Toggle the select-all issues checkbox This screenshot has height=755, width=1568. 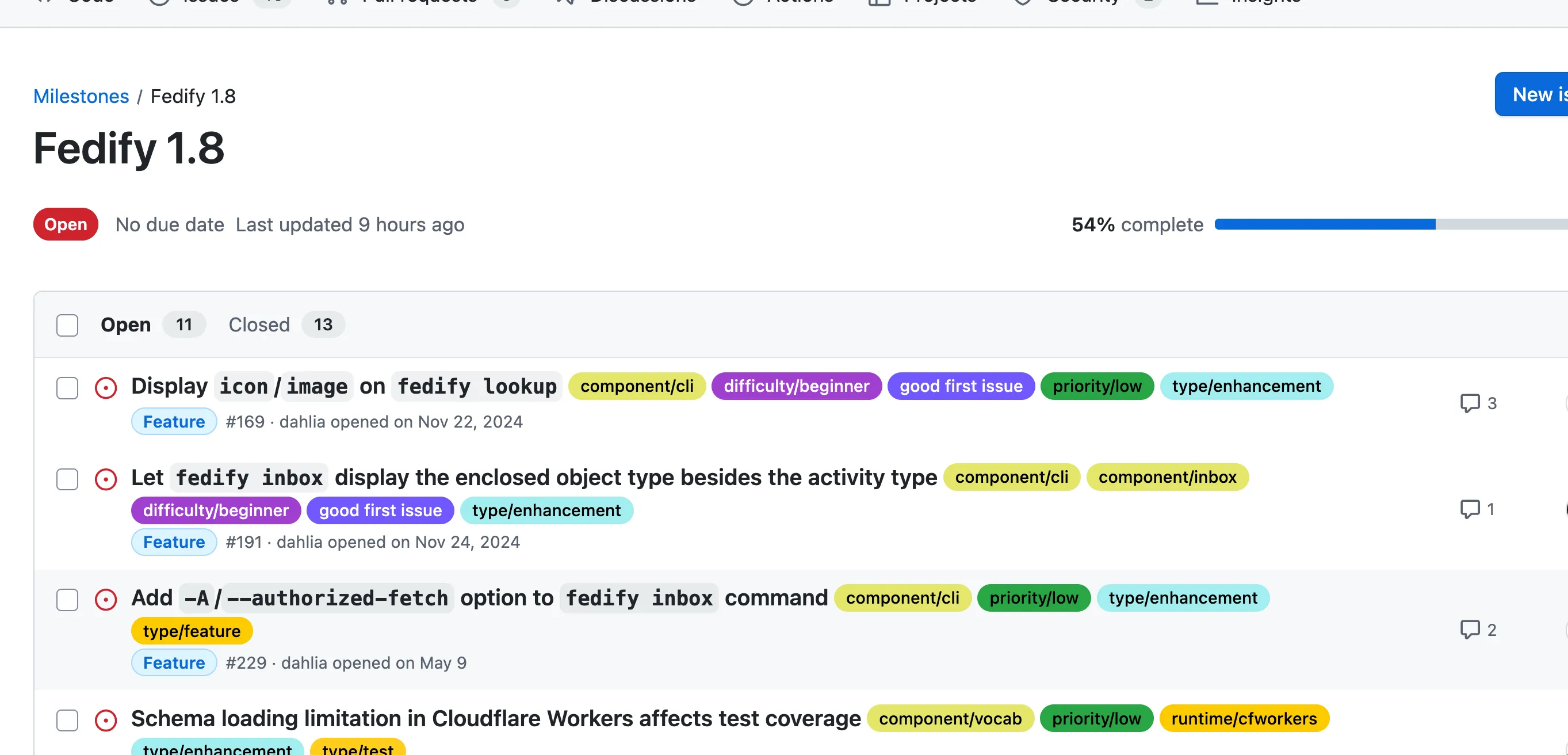click(67, 325)
